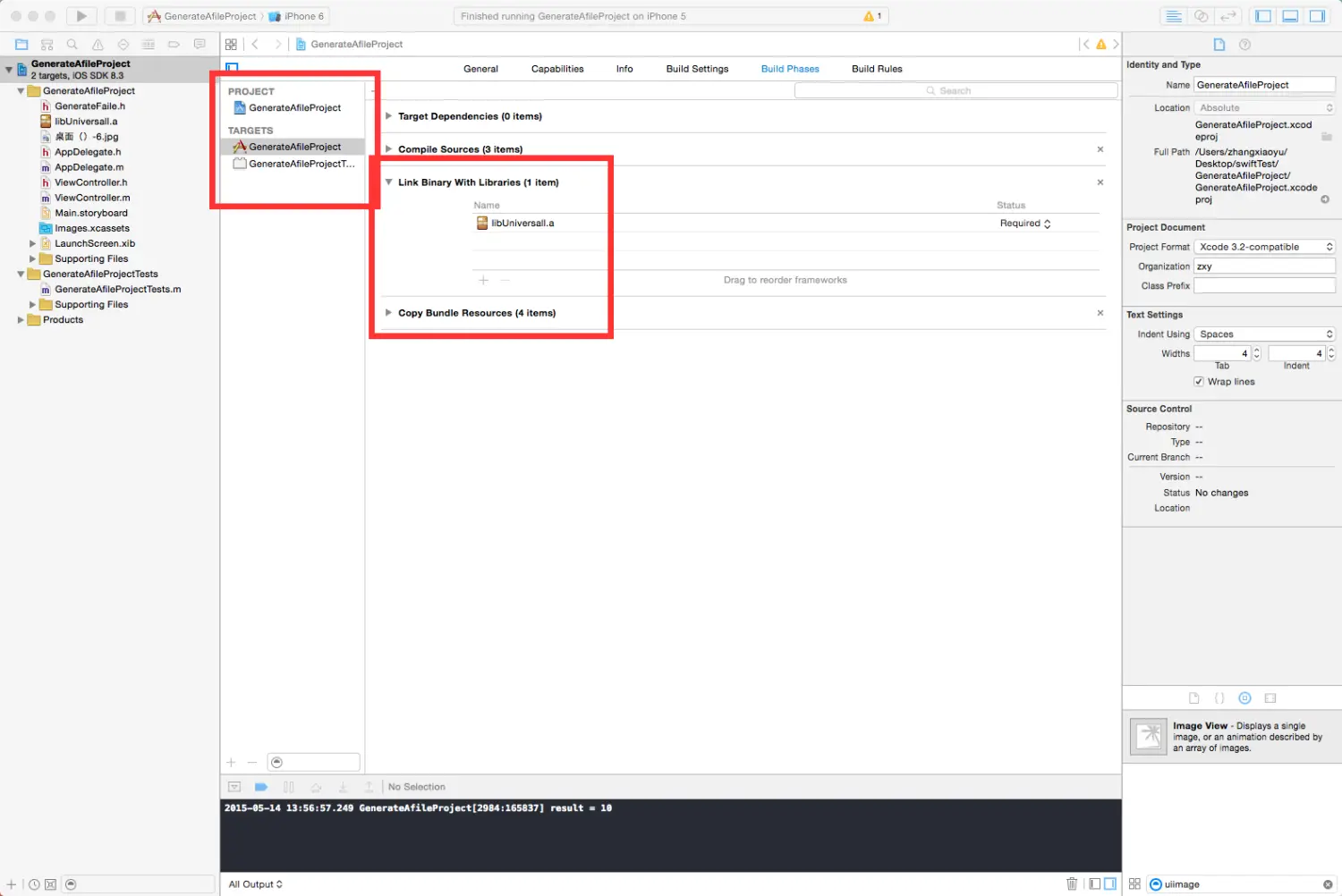Click the Organization text field
Image resolution: width=1342 pixels, height=896 pixels.
pos(1264,266)
